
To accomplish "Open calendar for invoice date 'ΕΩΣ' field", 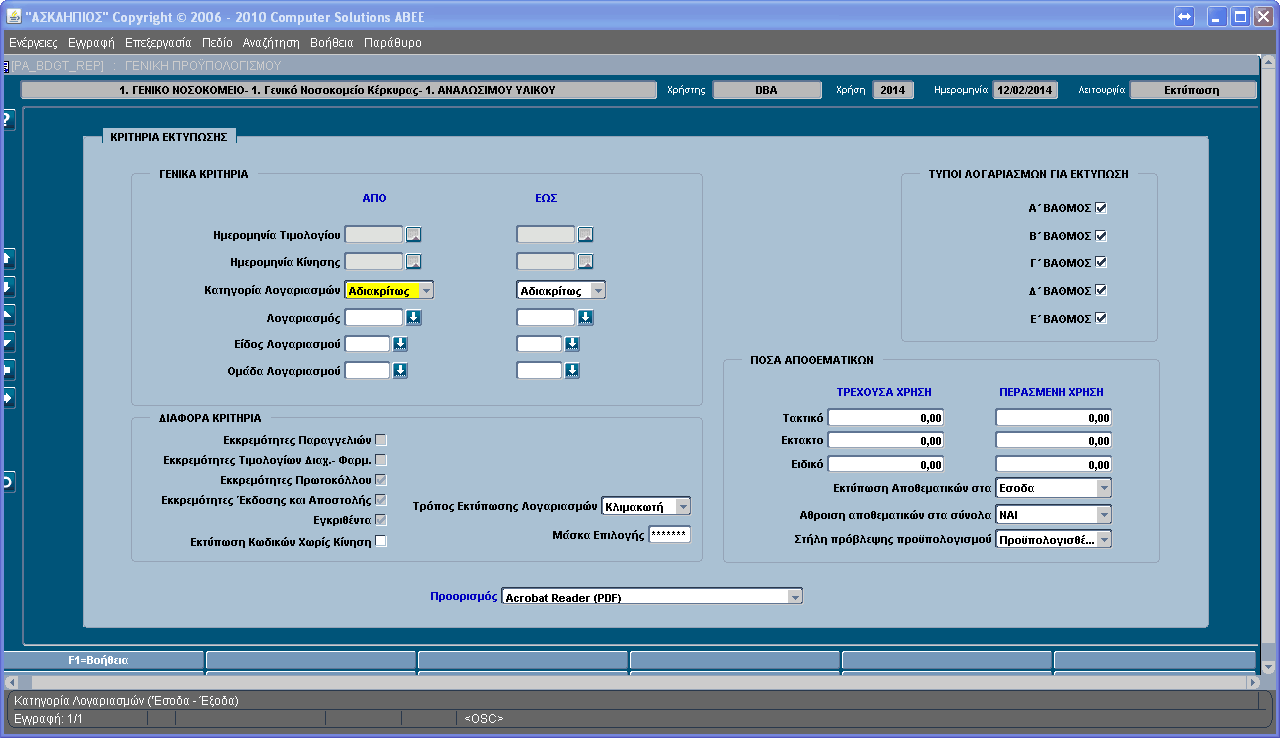I will coord(586,235).
